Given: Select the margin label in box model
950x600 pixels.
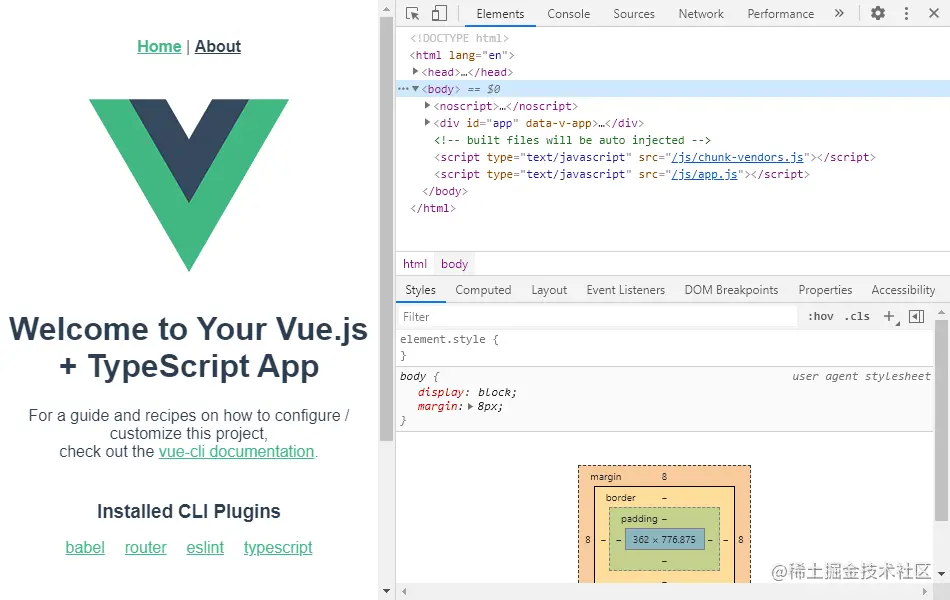Looking at the screenshot, I should 606,477.
